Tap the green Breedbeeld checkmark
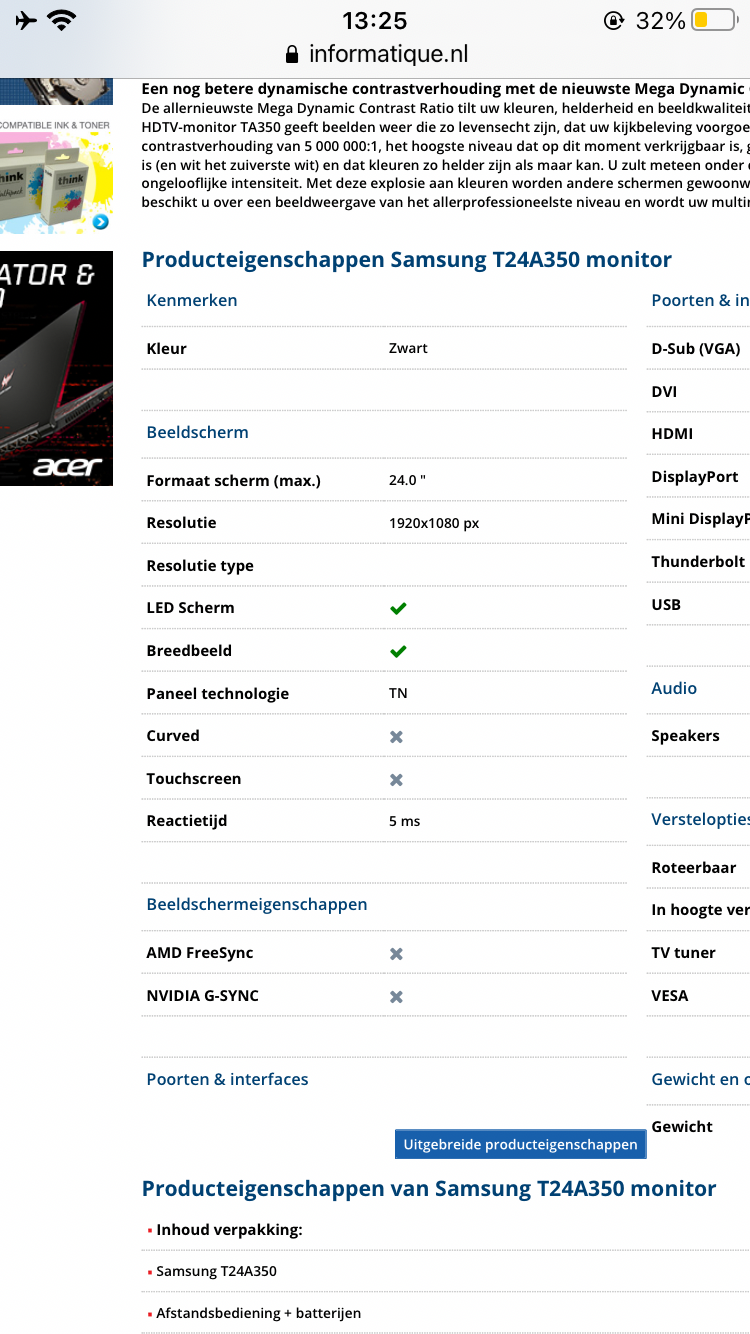The image size is (750, 1334). click(x=398, y=651)
